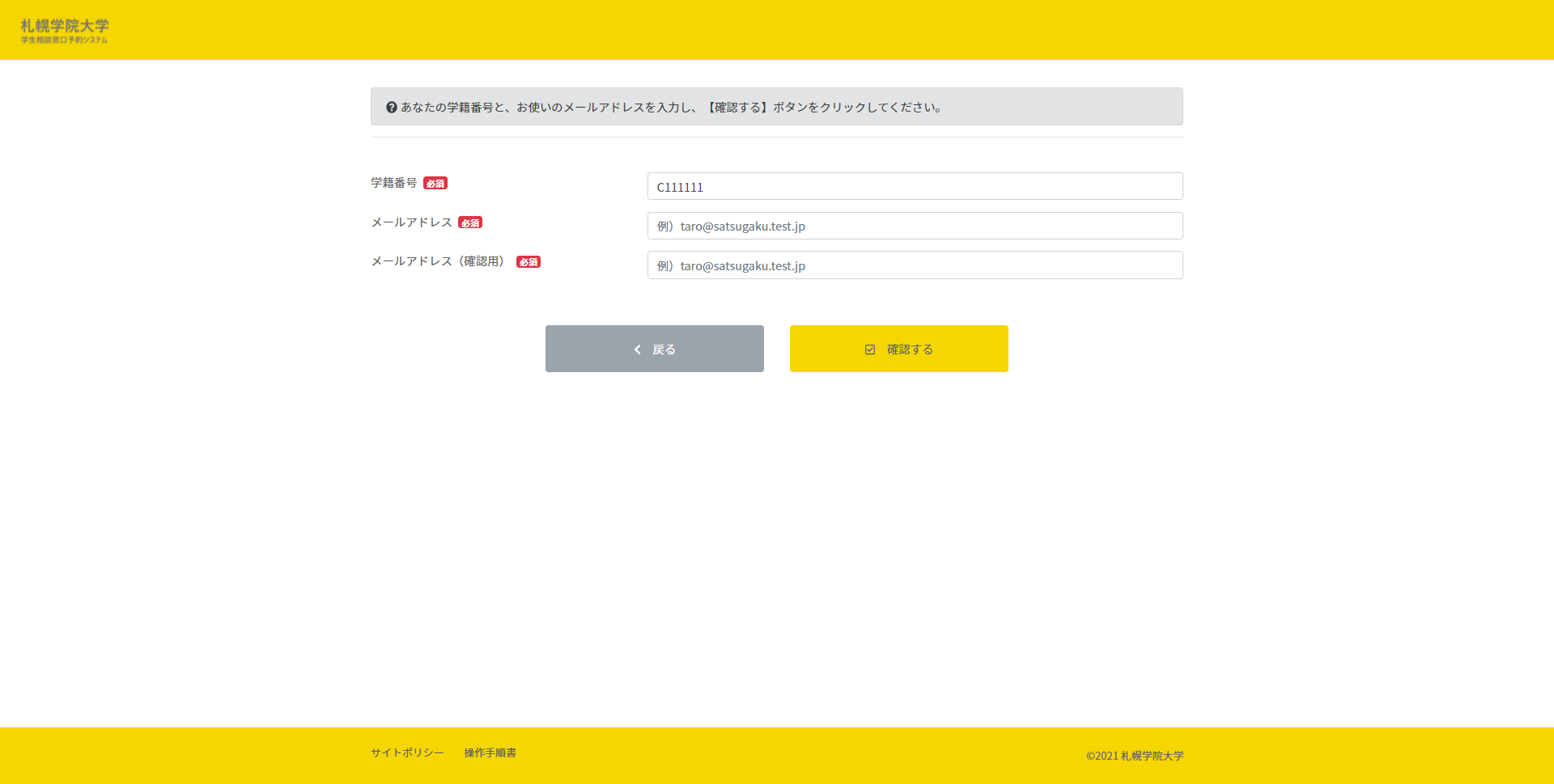1554x784 pixels.
Task: Select the メールアドレス（確認用） input field
Action: point(915,265)
